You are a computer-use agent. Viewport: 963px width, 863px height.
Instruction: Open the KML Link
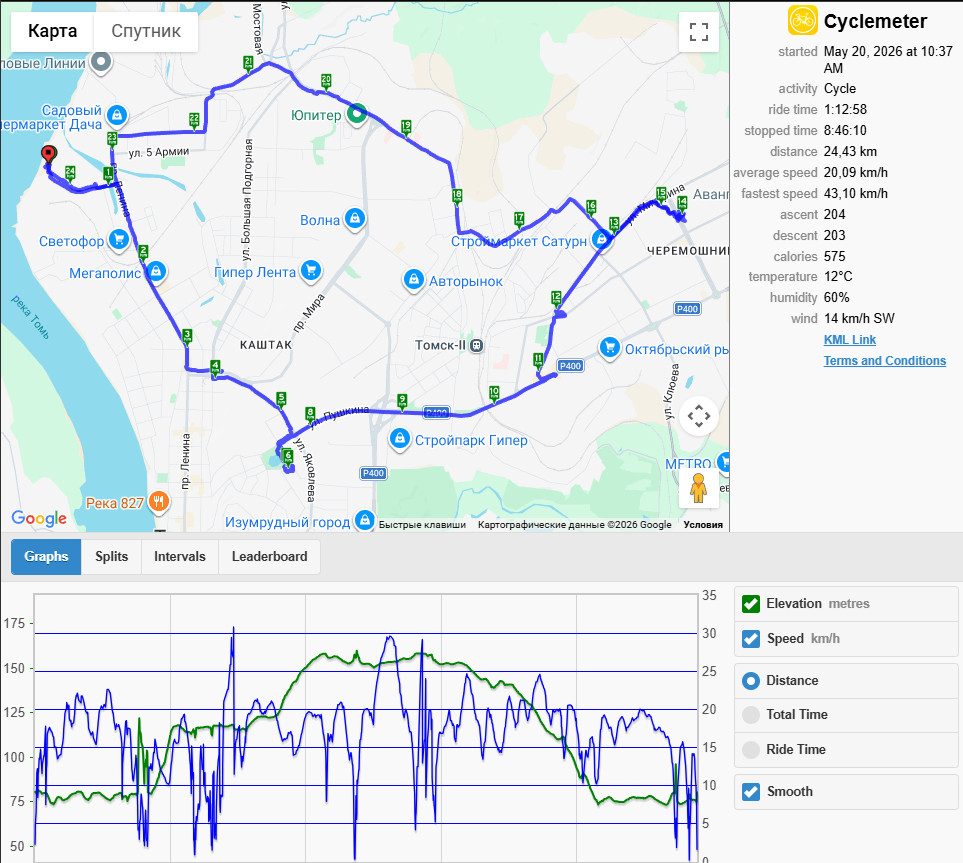849,340
